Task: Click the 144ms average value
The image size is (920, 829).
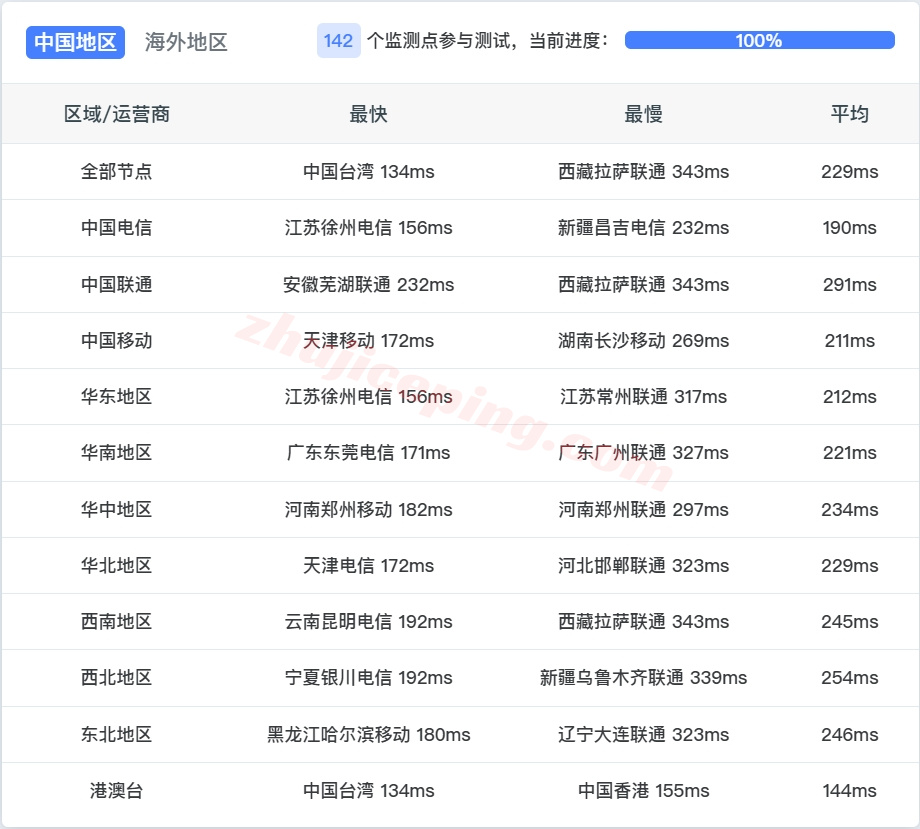Action: (x=850, y=790)
